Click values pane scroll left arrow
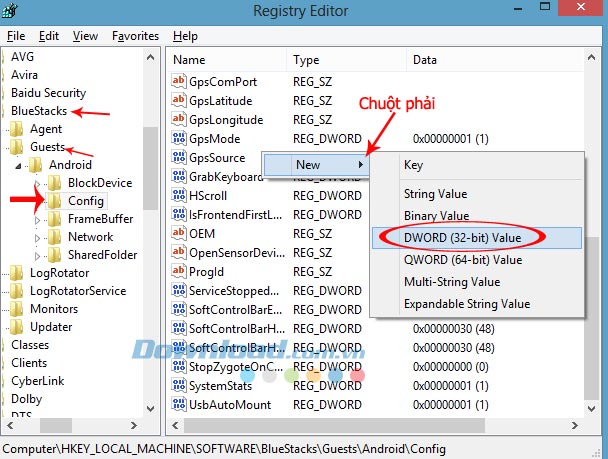The image size is (608, 459). [x=175, y=425]
